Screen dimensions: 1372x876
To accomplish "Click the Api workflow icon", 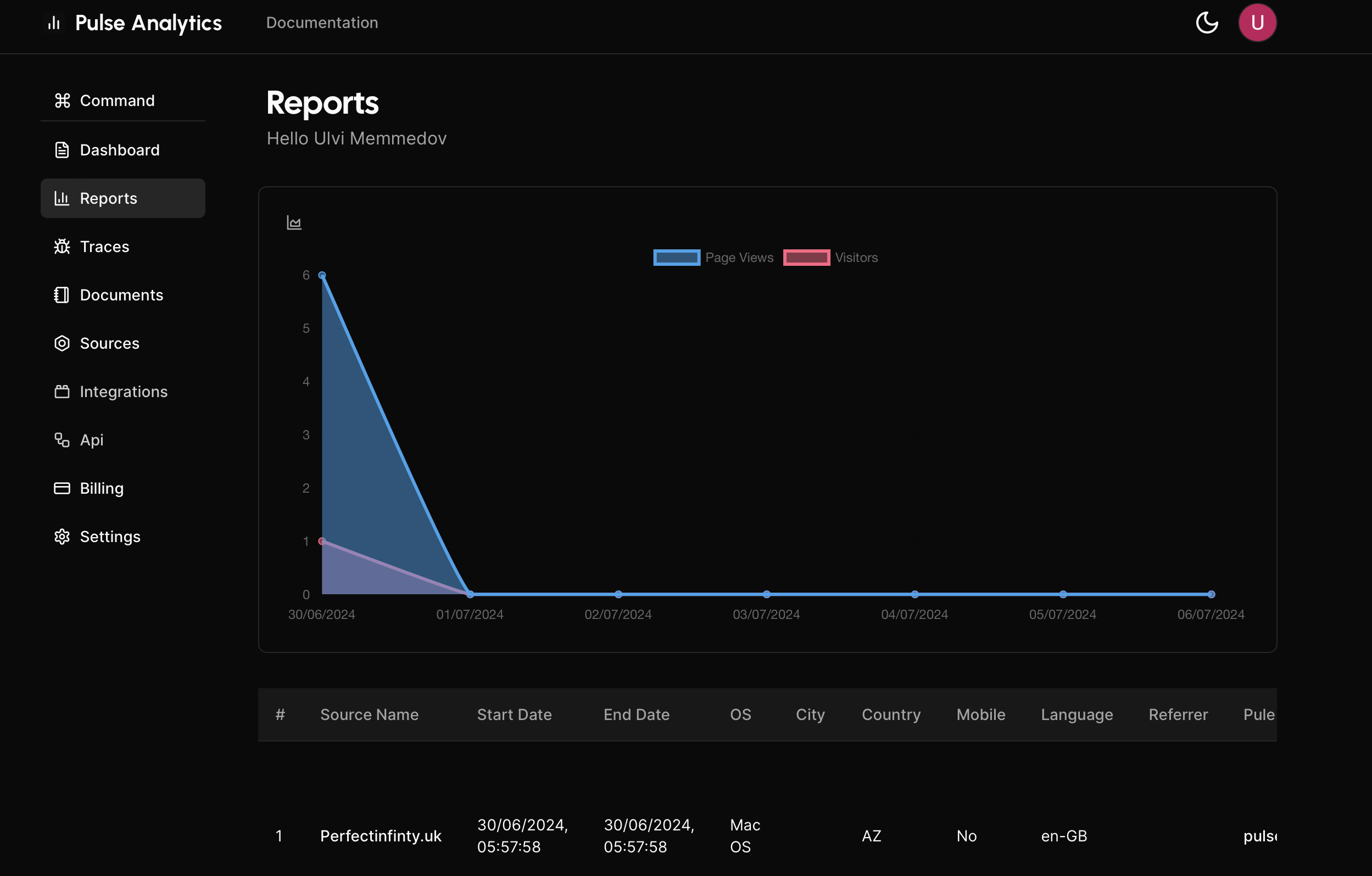I will click(x=62, y=440).
